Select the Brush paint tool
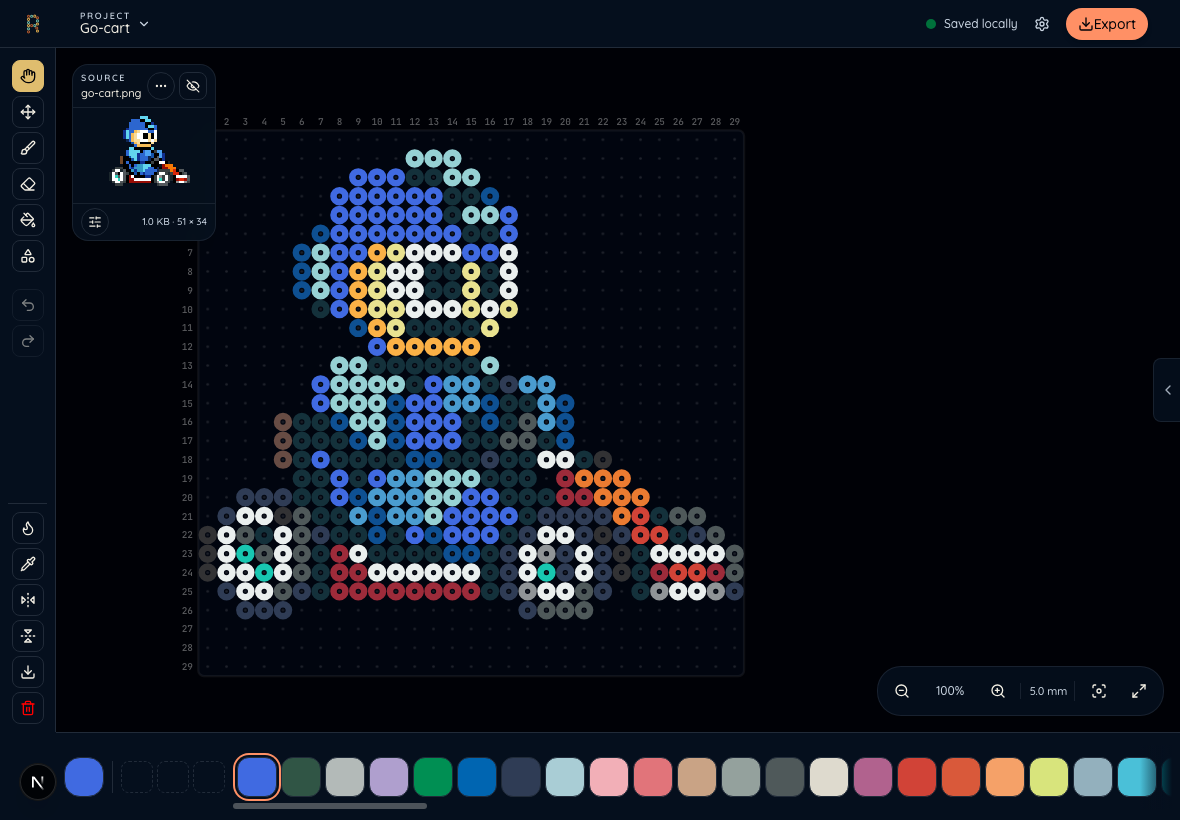The width and height of the screenshot is (1180, 820). click(28, 148)
